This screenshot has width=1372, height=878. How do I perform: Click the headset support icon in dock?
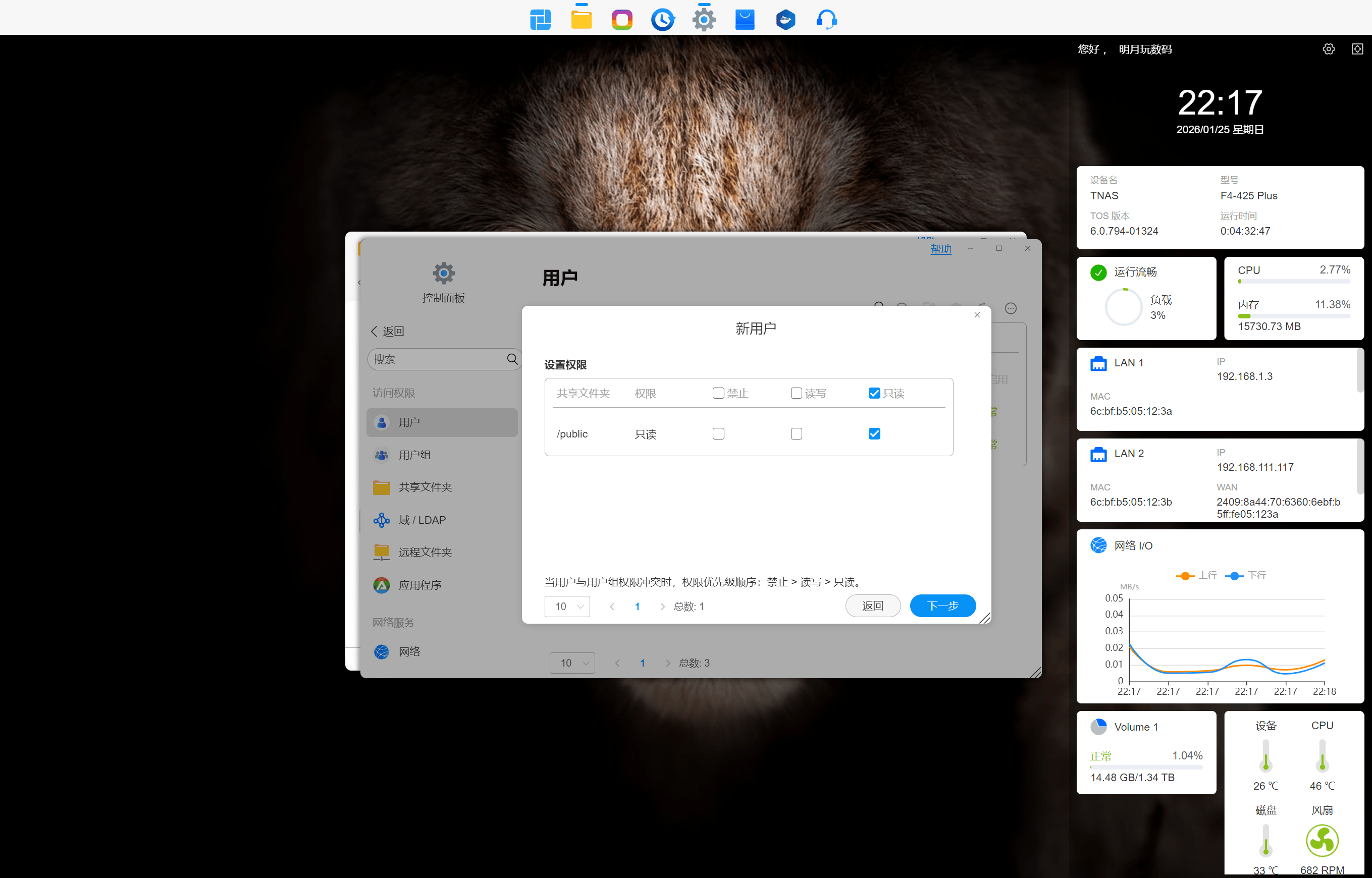(826, 20)
